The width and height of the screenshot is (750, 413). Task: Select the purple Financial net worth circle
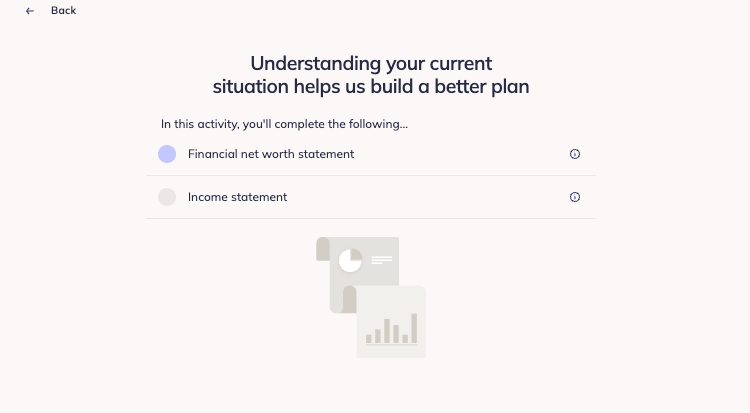(x=167, y=154)
